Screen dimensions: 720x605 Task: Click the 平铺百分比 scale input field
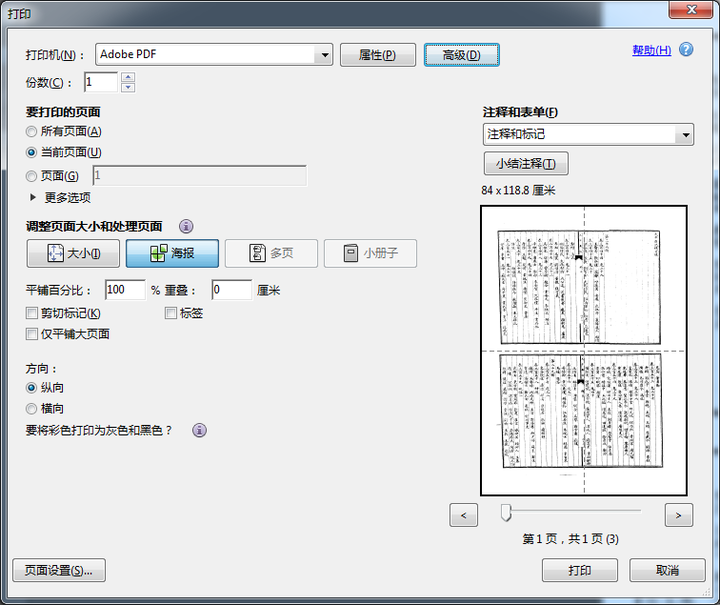point(125,290)
